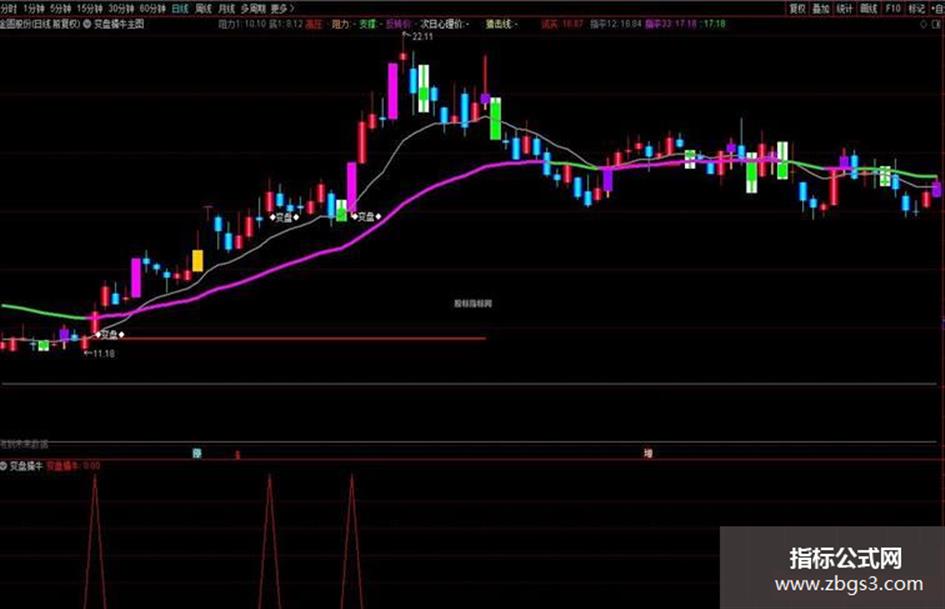This screenshot has width=945, height=609.
Task: Open main chart indicator settings icon
Action: click(x=87, y=24)
